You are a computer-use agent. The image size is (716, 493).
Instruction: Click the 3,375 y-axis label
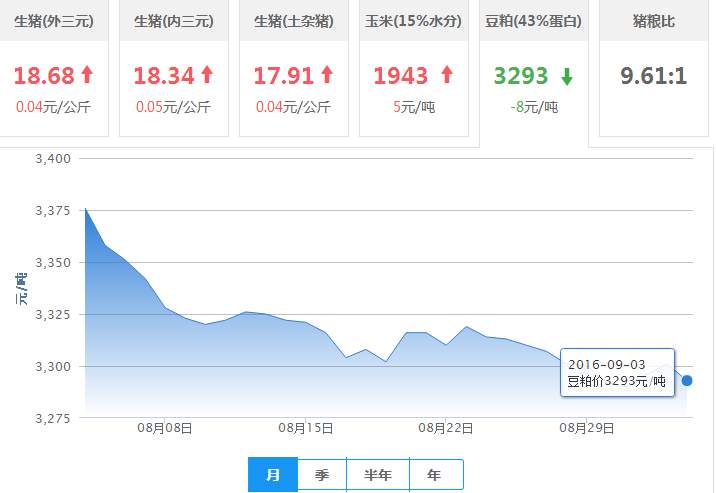(53, 211)
